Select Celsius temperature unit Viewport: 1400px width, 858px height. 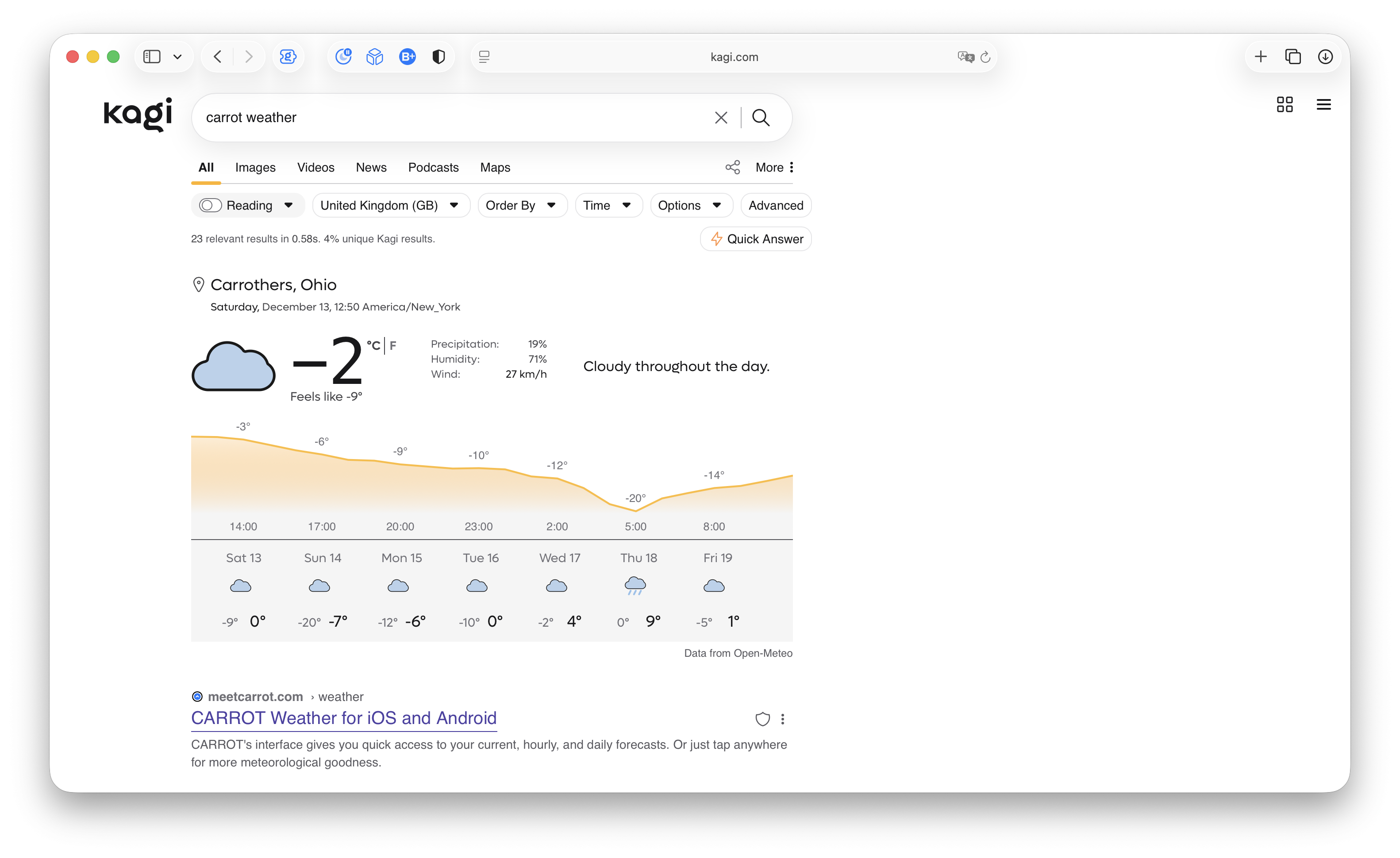[x=373, y=345]
